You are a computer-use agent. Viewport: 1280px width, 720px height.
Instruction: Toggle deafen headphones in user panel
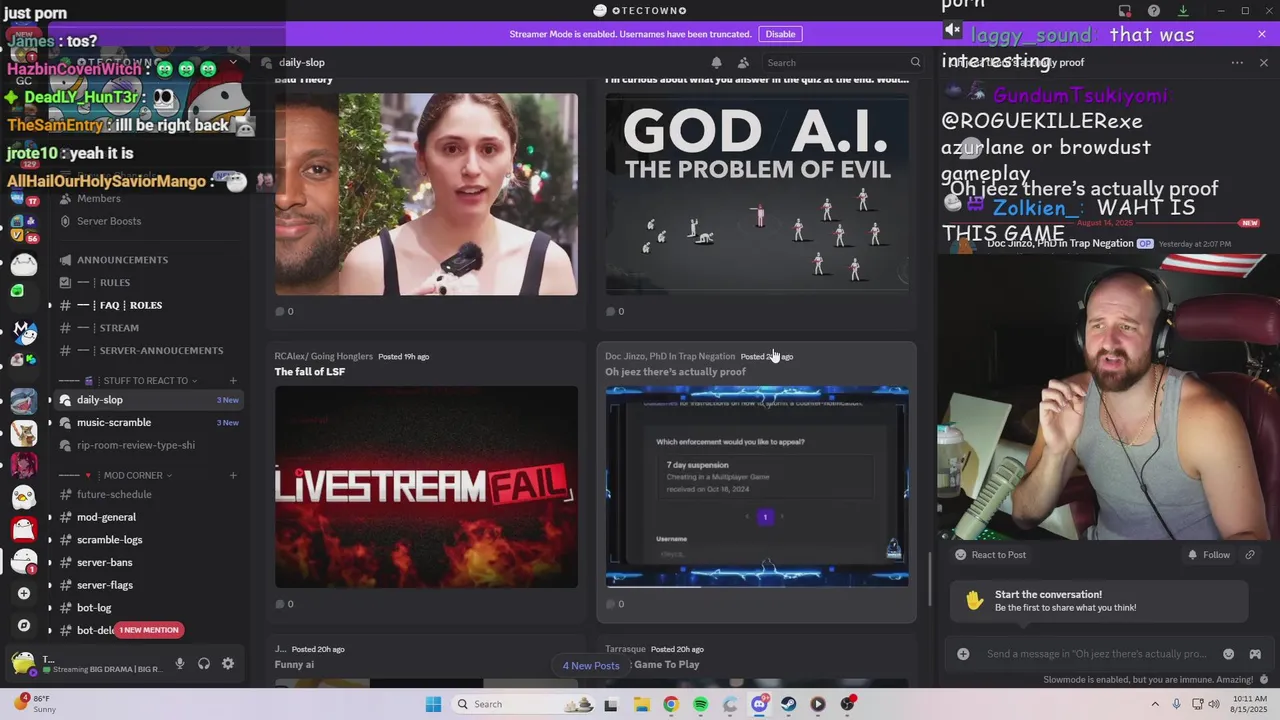(x=204, y=663)
